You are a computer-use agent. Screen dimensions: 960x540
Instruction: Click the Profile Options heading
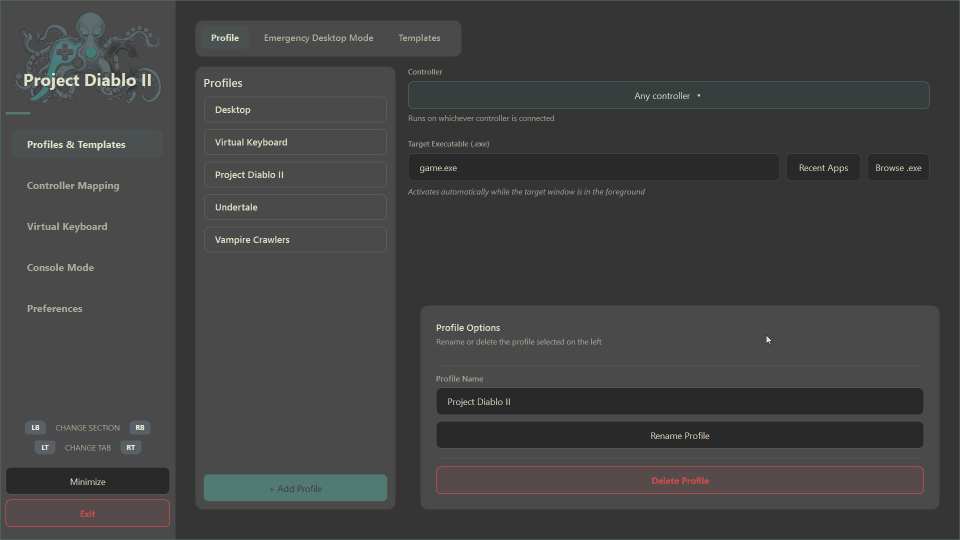pos(468,328)
